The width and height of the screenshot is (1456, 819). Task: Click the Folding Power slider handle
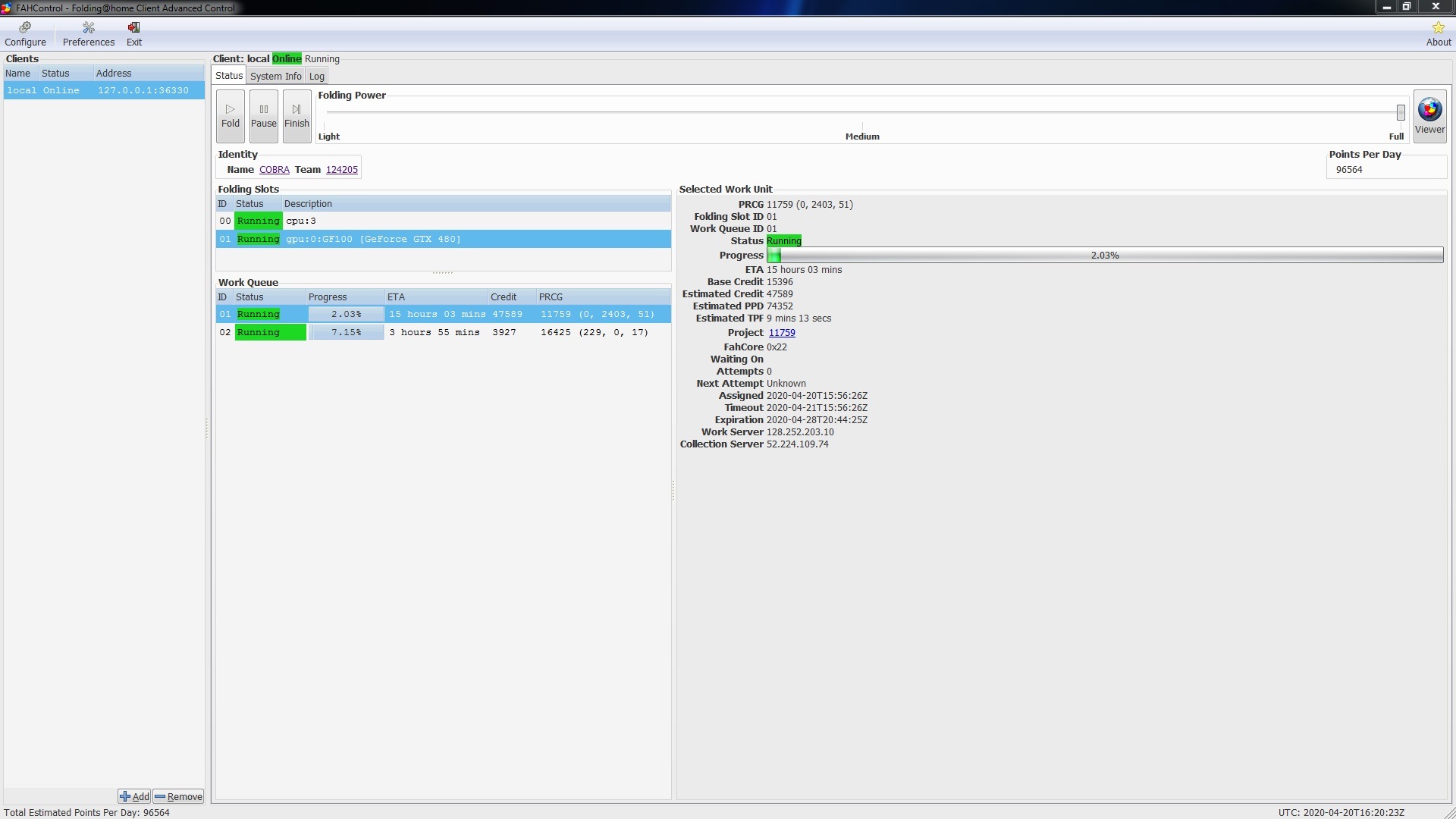1401,112
